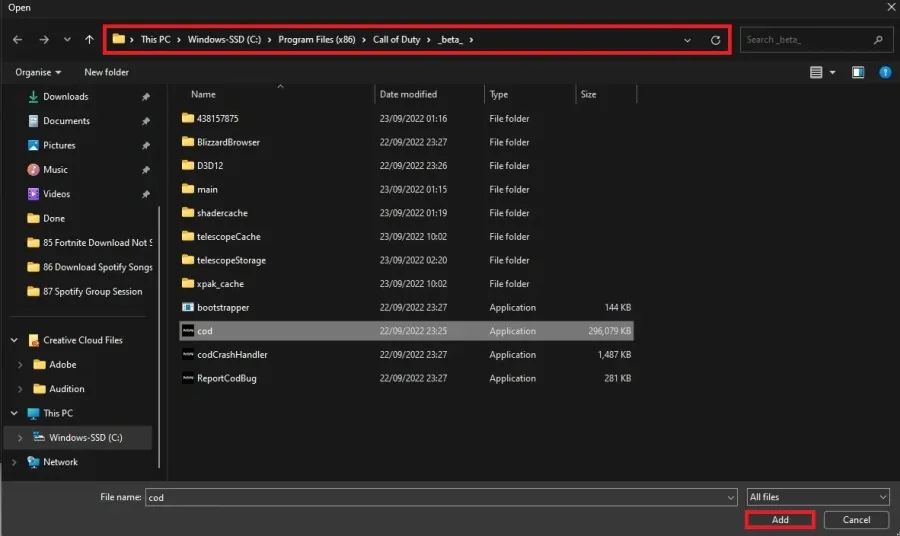Collapse the Creative Cloud Files tree
900x536 pixels.
[x=14, y=340]
